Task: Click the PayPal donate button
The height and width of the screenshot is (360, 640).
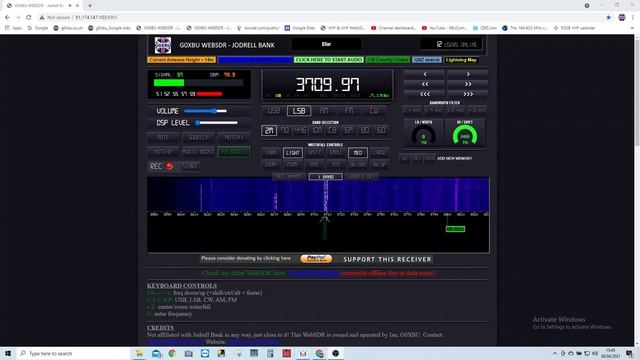Action: (316, 258)
